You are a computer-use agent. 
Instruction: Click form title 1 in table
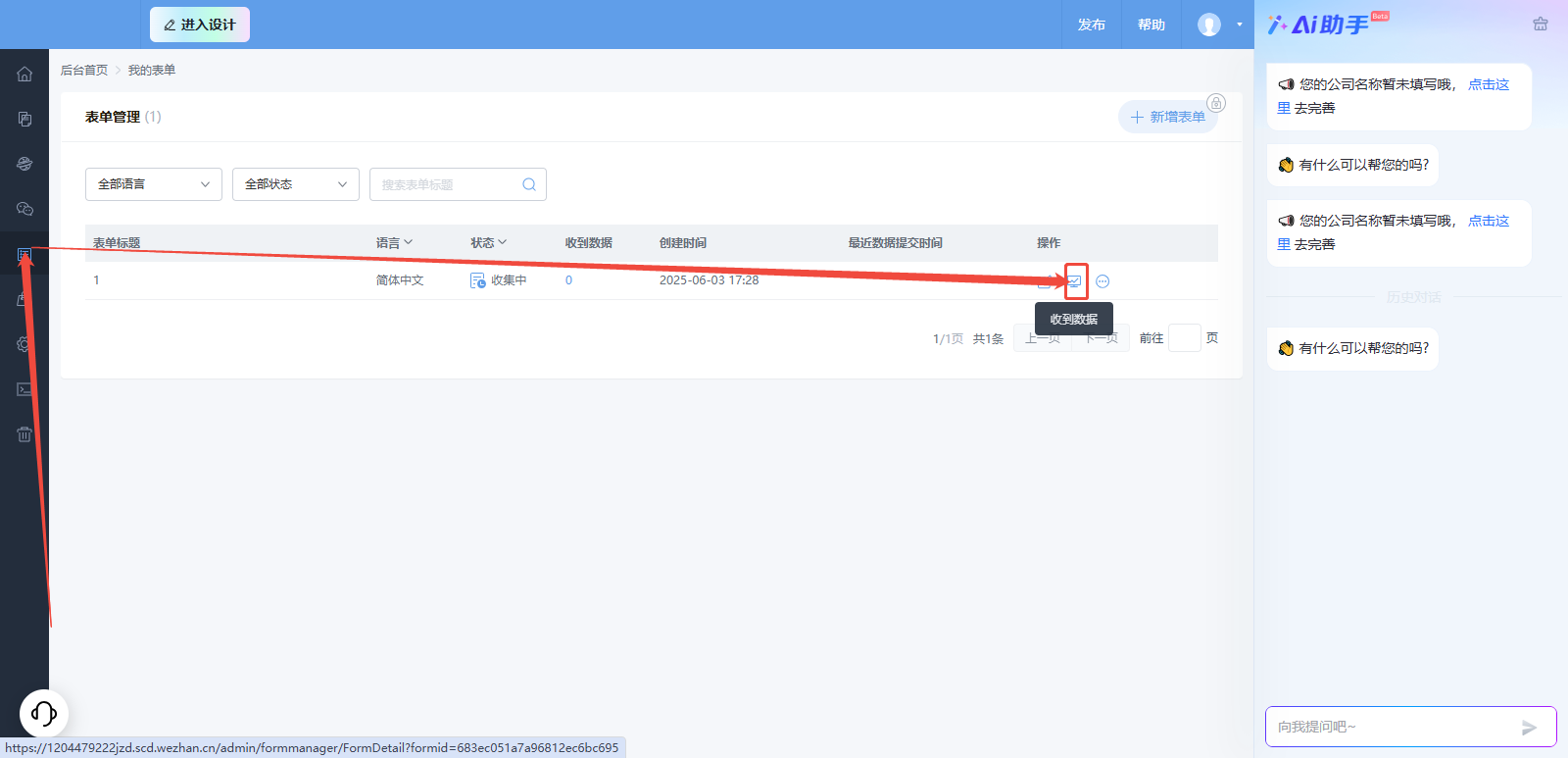pyautogui.click(x=96, y=280)
